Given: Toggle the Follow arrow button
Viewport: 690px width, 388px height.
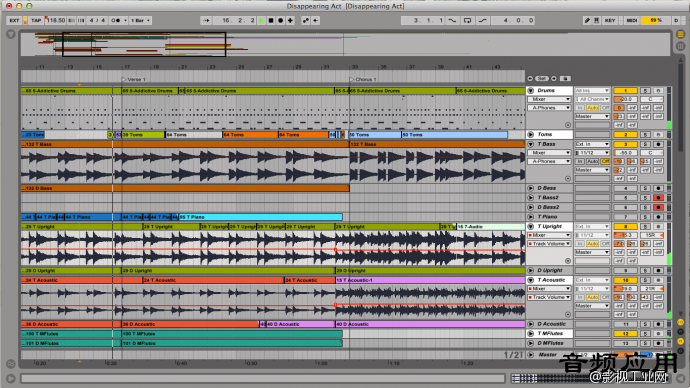Looking at the screenshot, I should click(x=206, y=20).
